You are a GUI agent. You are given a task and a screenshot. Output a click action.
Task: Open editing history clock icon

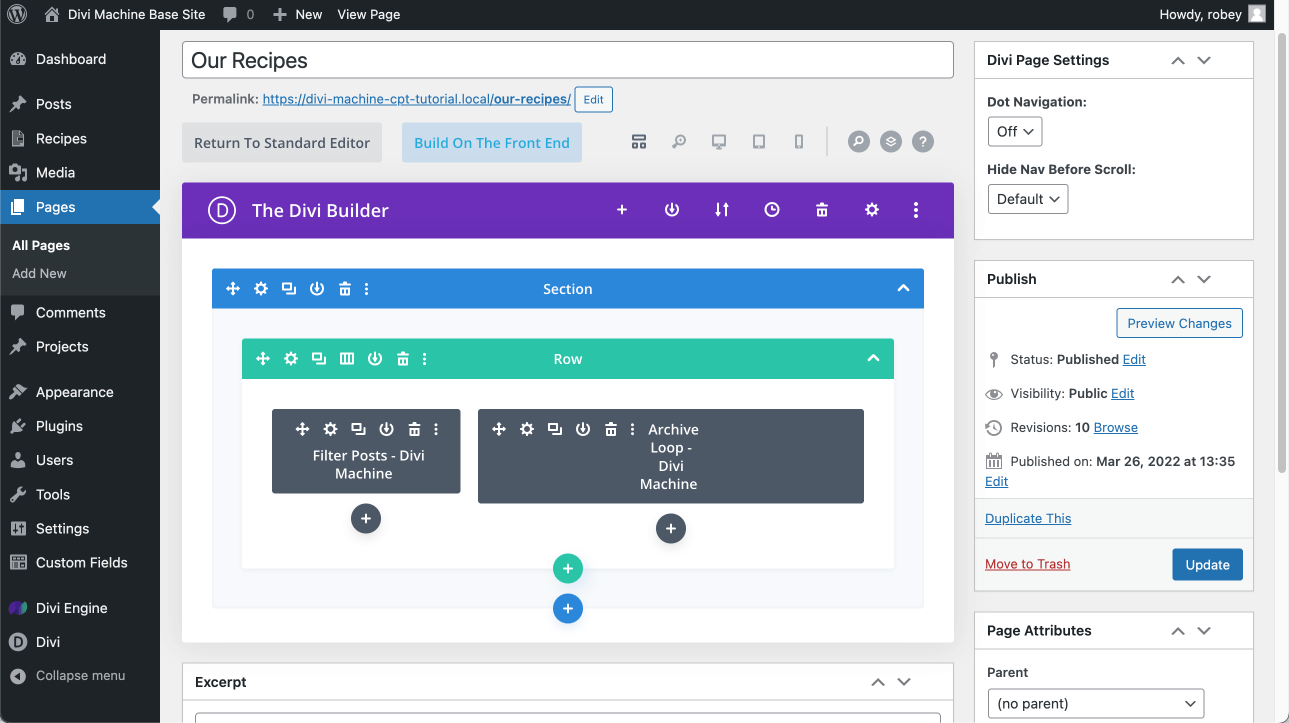click(x=772, y=210)
